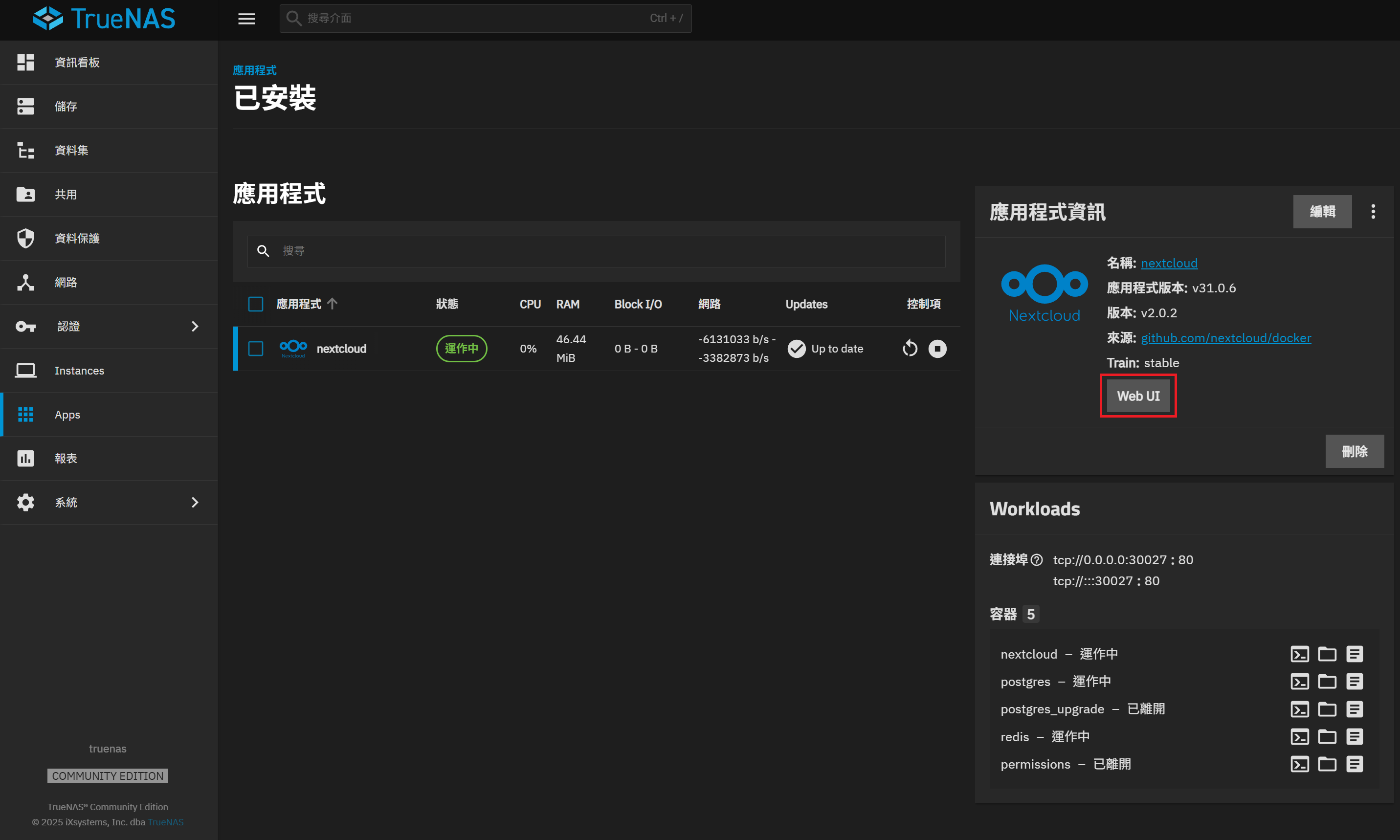Open the 資料集 datasets icon
Viewport: 1400px width, 840px height.
point(25,150)
